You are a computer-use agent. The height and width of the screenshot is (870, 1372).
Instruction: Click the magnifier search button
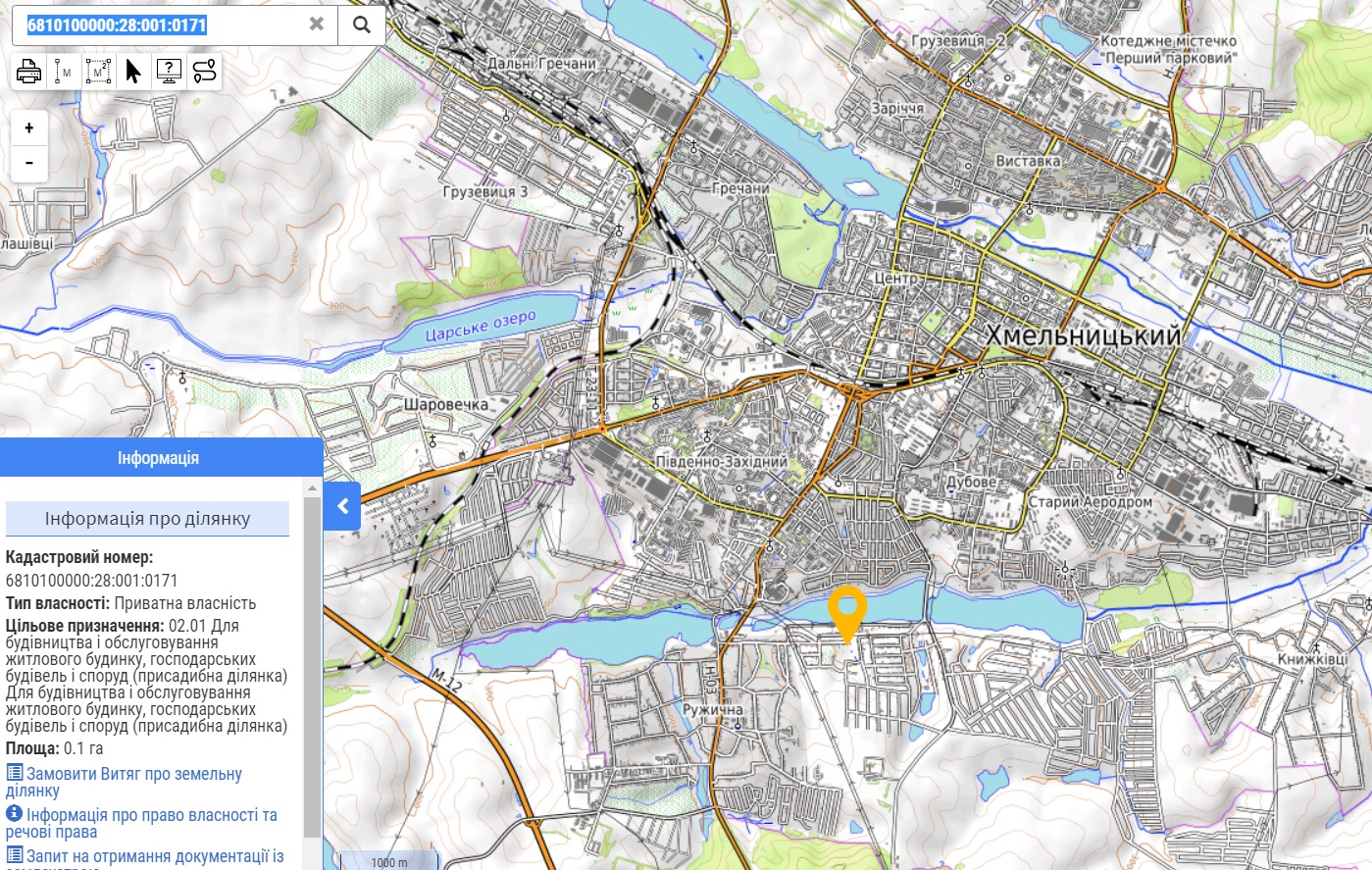[362, 25]
